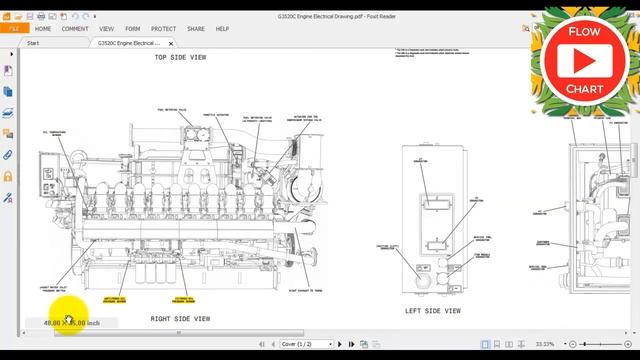Click the previous view icon
This screenshot has width=640, height=360.
[364, 344]
